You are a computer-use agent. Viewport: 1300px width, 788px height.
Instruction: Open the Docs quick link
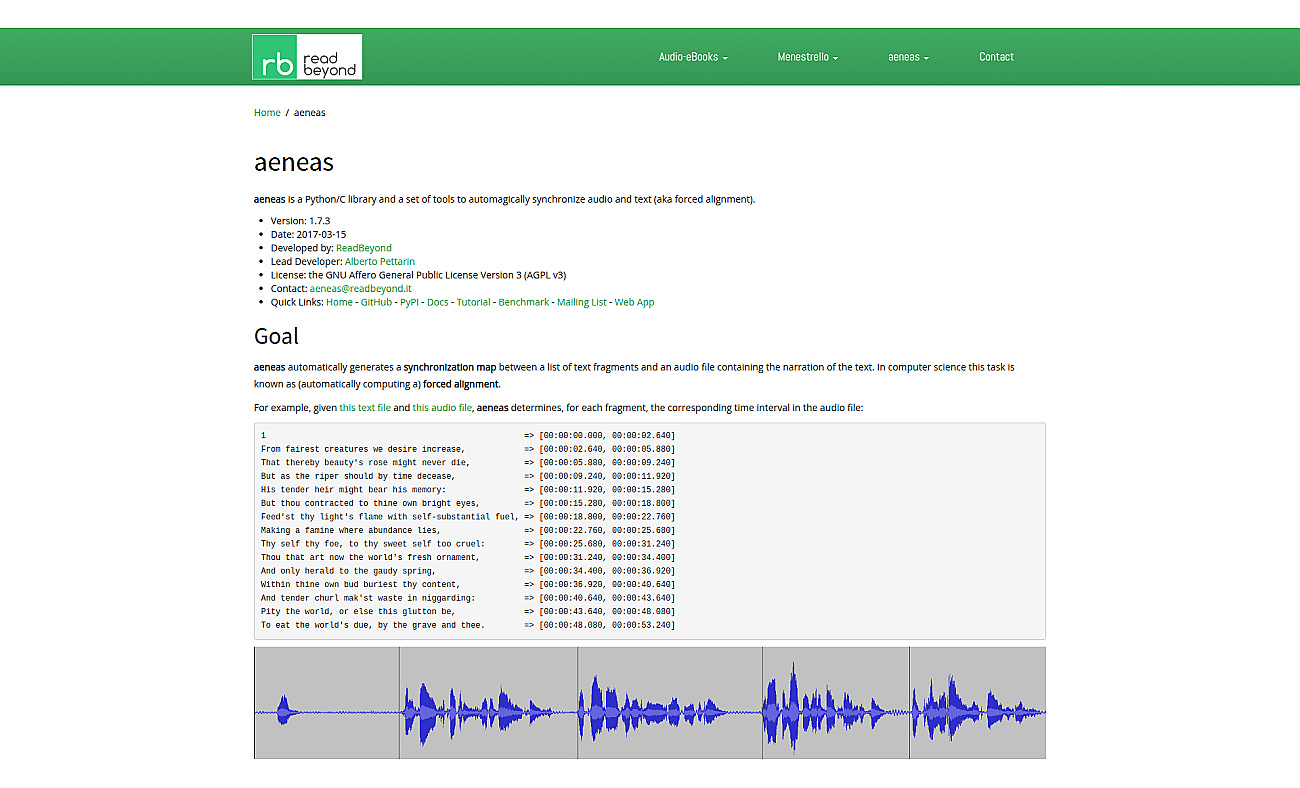(438, 302)
